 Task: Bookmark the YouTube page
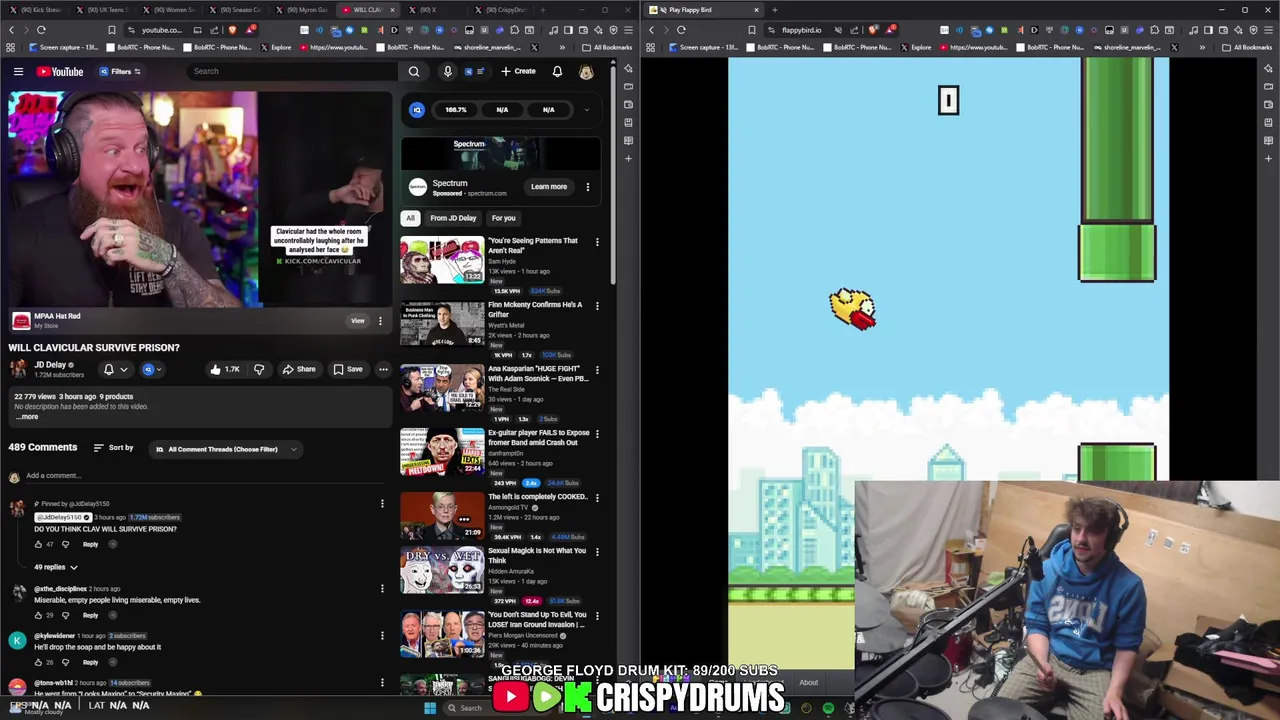(x=111, y=30)
